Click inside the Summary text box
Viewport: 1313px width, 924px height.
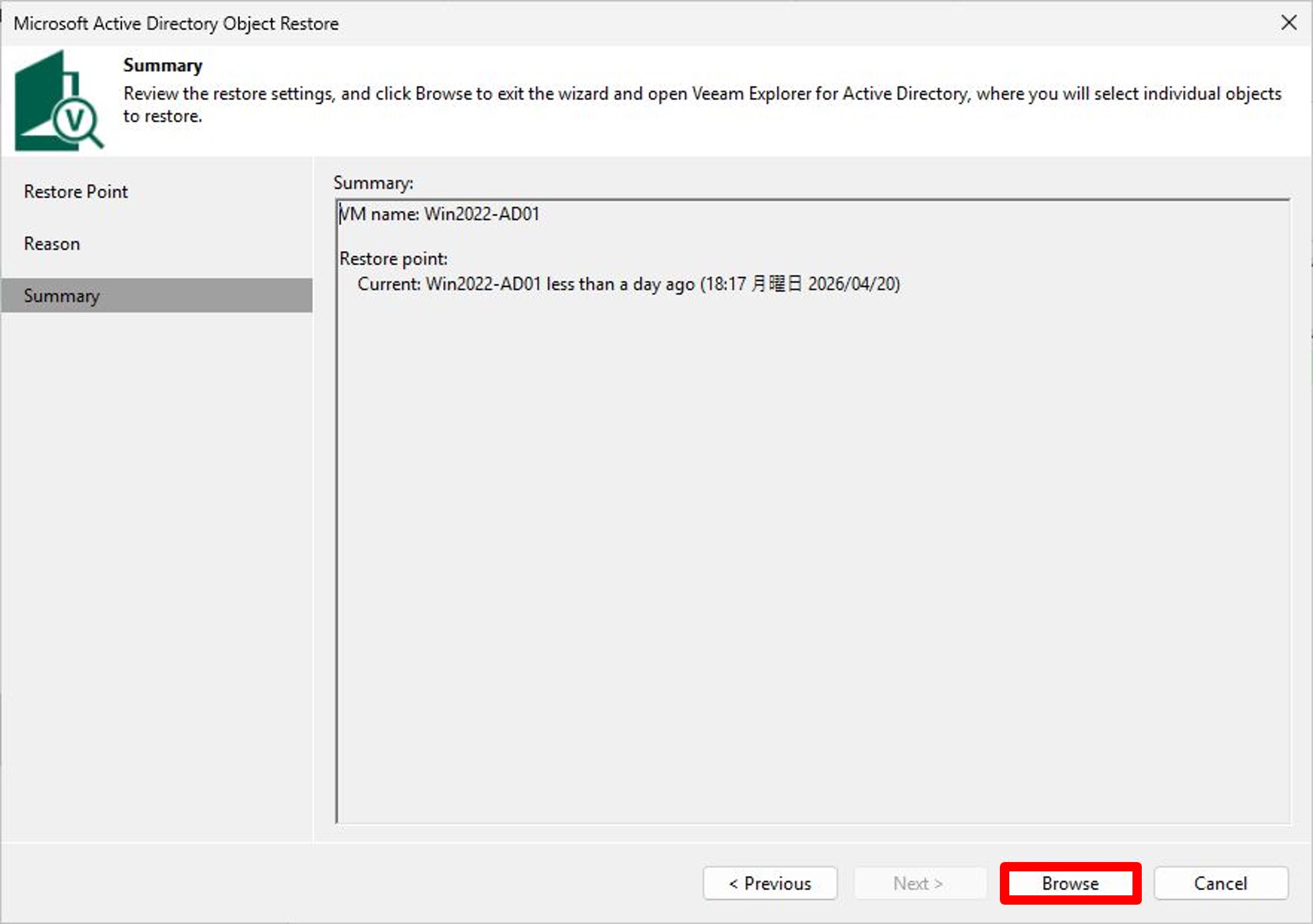pyautogui.click(x=813, y=511)
